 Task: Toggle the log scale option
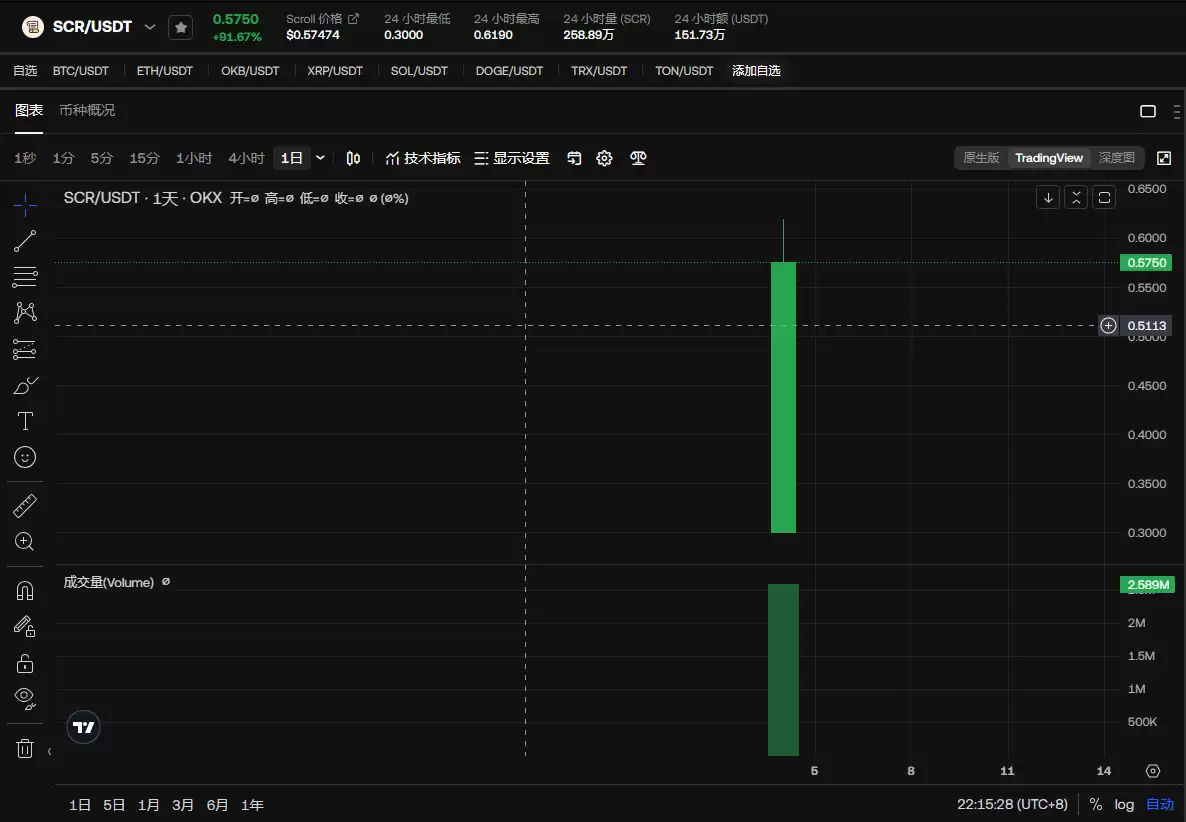tap(1124, 804)
